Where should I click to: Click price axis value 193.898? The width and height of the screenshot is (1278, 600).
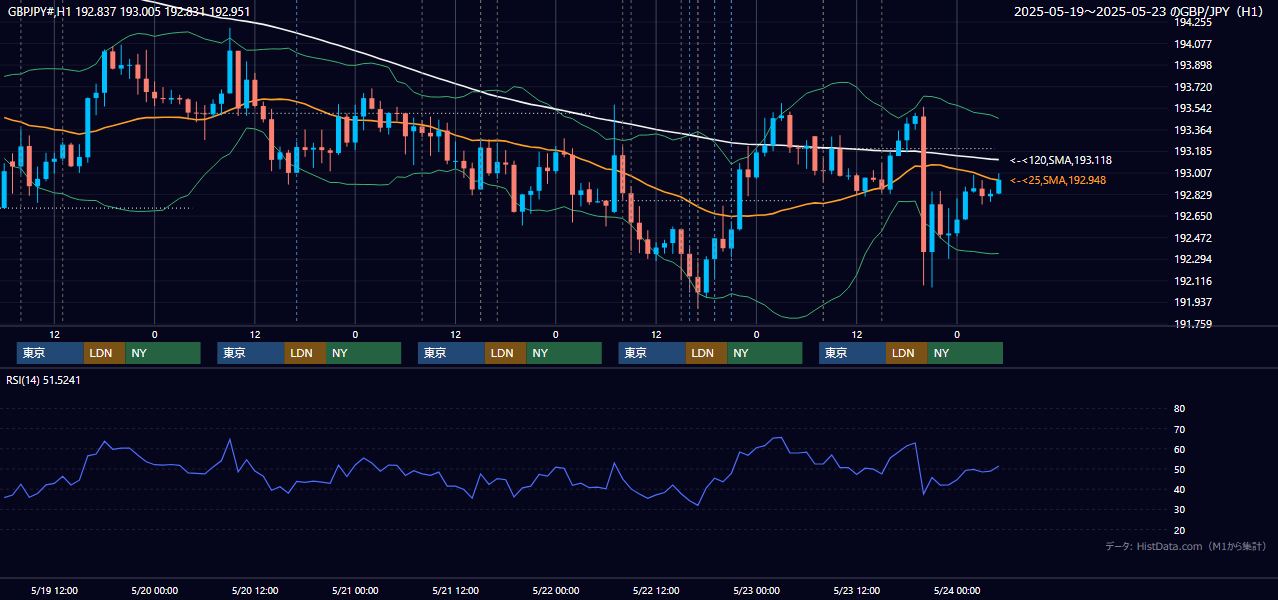click(x=1193, y=66)
